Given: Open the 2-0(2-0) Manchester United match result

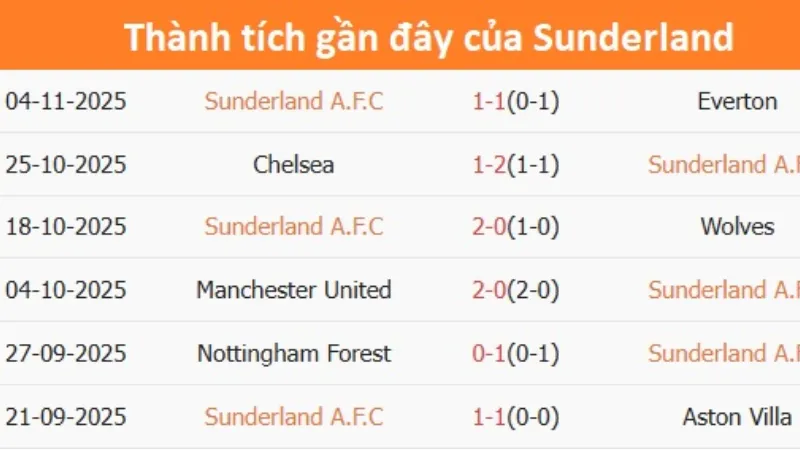Looking at the screenshot, I should [x=515, y=290].
